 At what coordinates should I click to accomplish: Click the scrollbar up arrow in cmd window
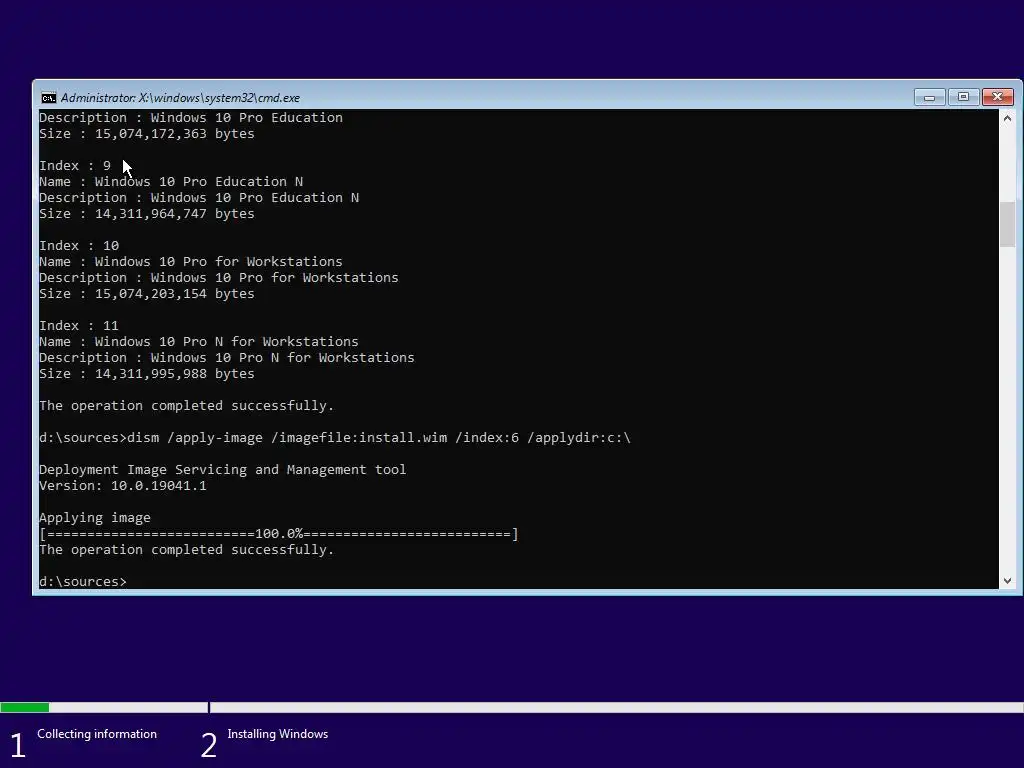coord(1007,118)
